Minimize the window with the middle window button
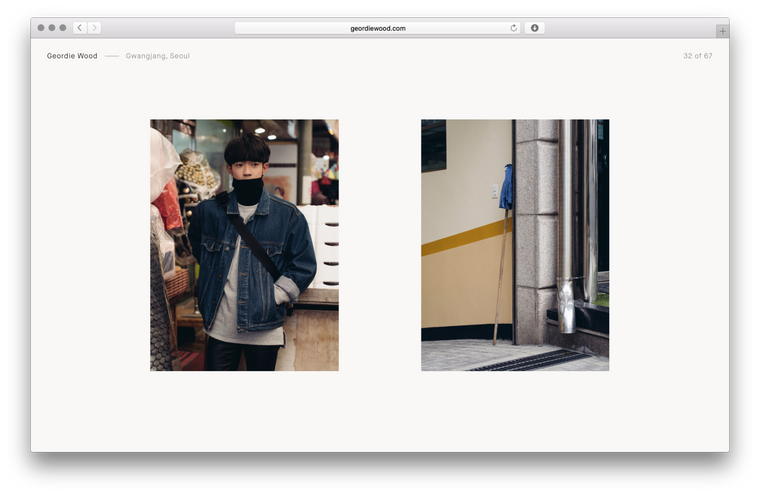This screenshot has height=496, width=760. [x=52, y=28]
